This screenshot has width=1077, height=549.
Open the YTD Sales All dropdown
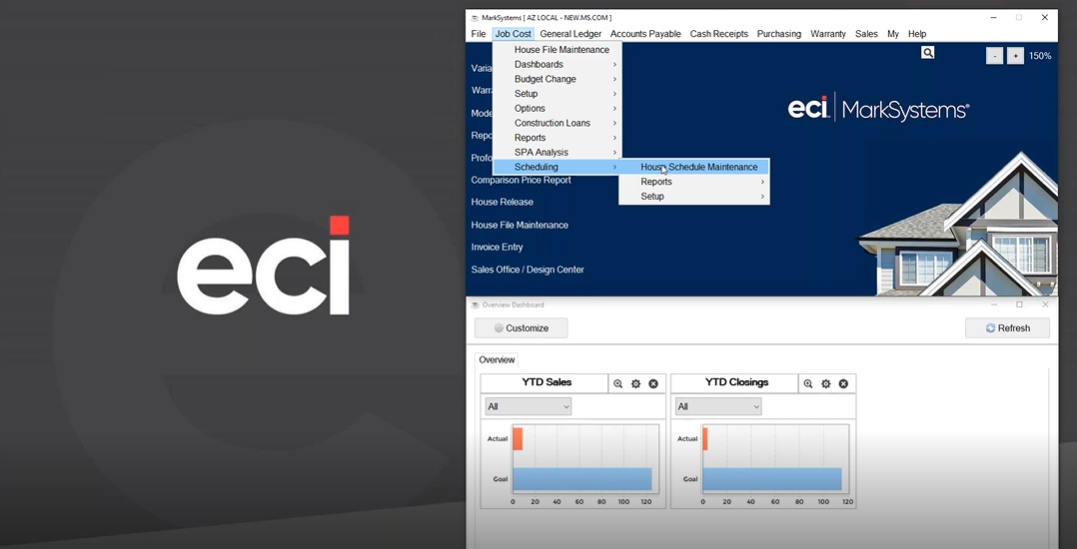528,407
